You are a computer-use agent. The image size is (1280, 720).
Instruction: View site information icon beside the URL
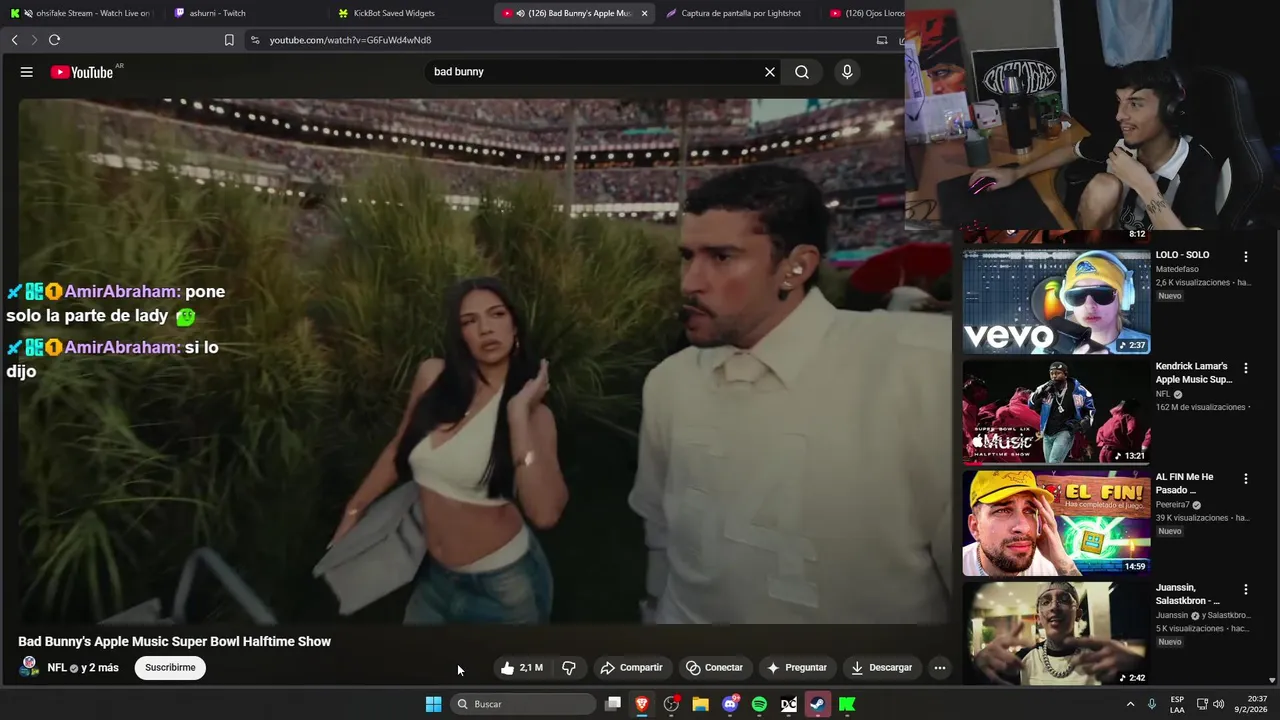(255, 40)
